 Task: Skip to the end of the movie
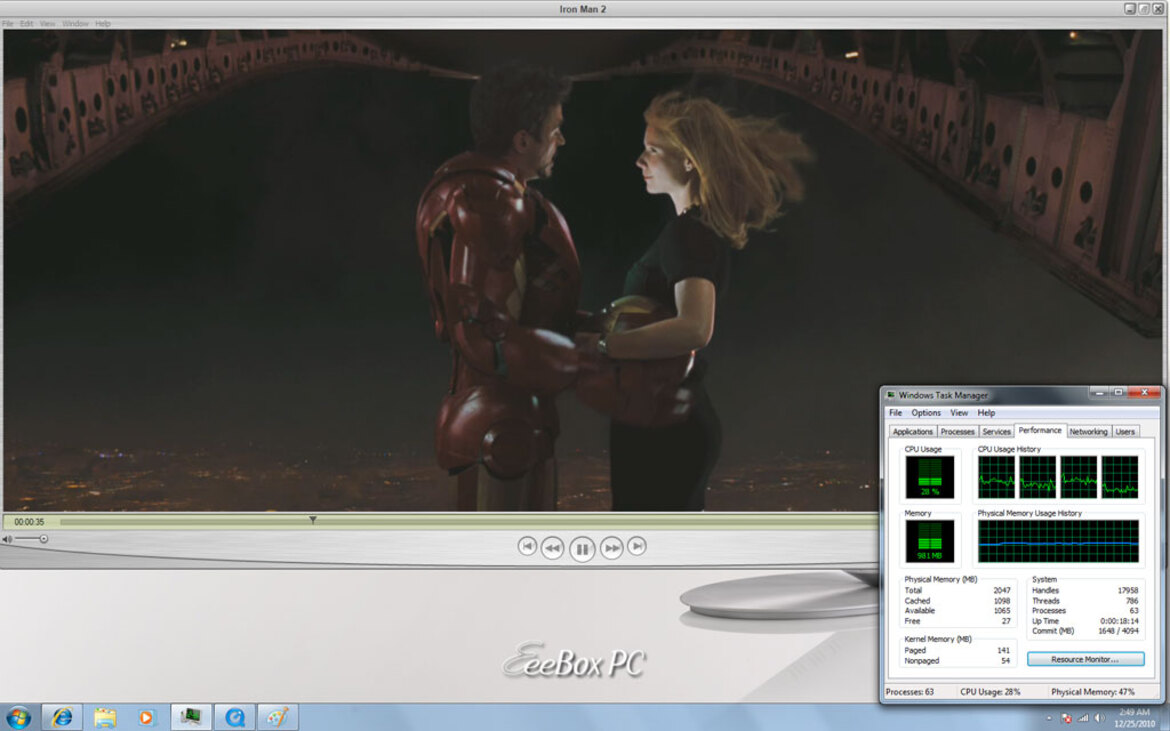[636, 547]
